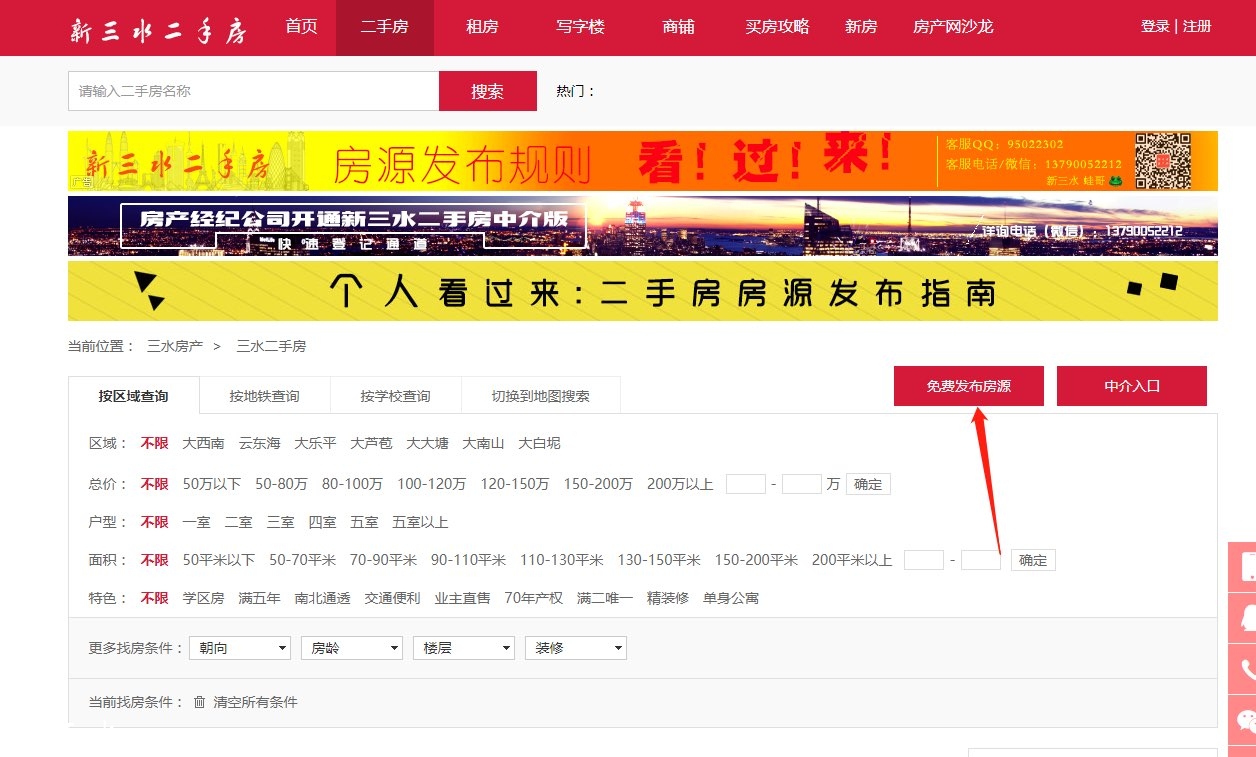Click the 免费发布房源 button
The height and width of the screenshot is (757, 1256).
click(x=969, y=386)
